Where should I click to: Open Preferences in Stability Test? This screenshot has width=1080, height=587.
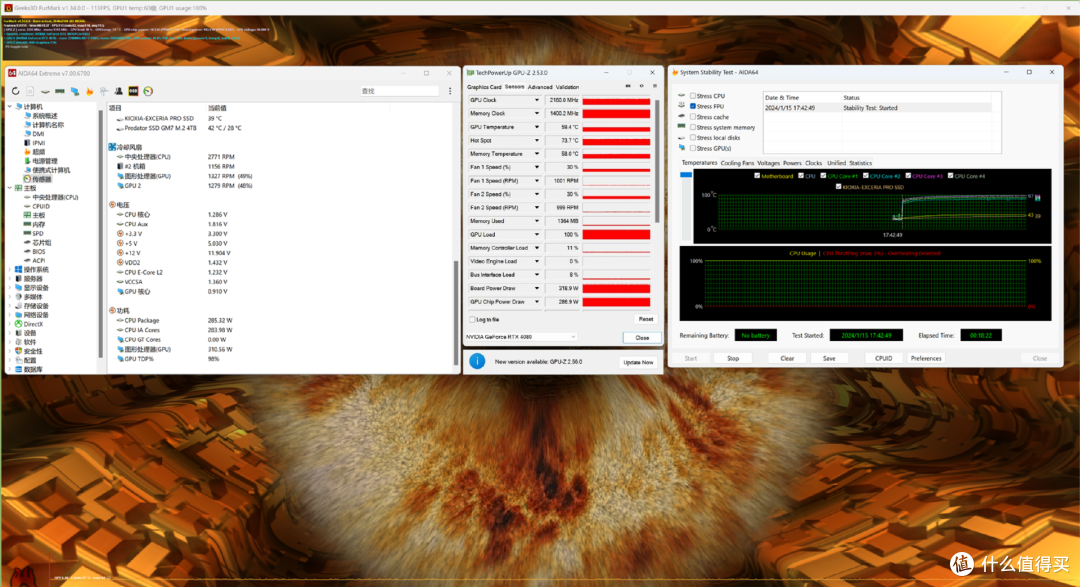pyautogui.click(x=926, y=358)
